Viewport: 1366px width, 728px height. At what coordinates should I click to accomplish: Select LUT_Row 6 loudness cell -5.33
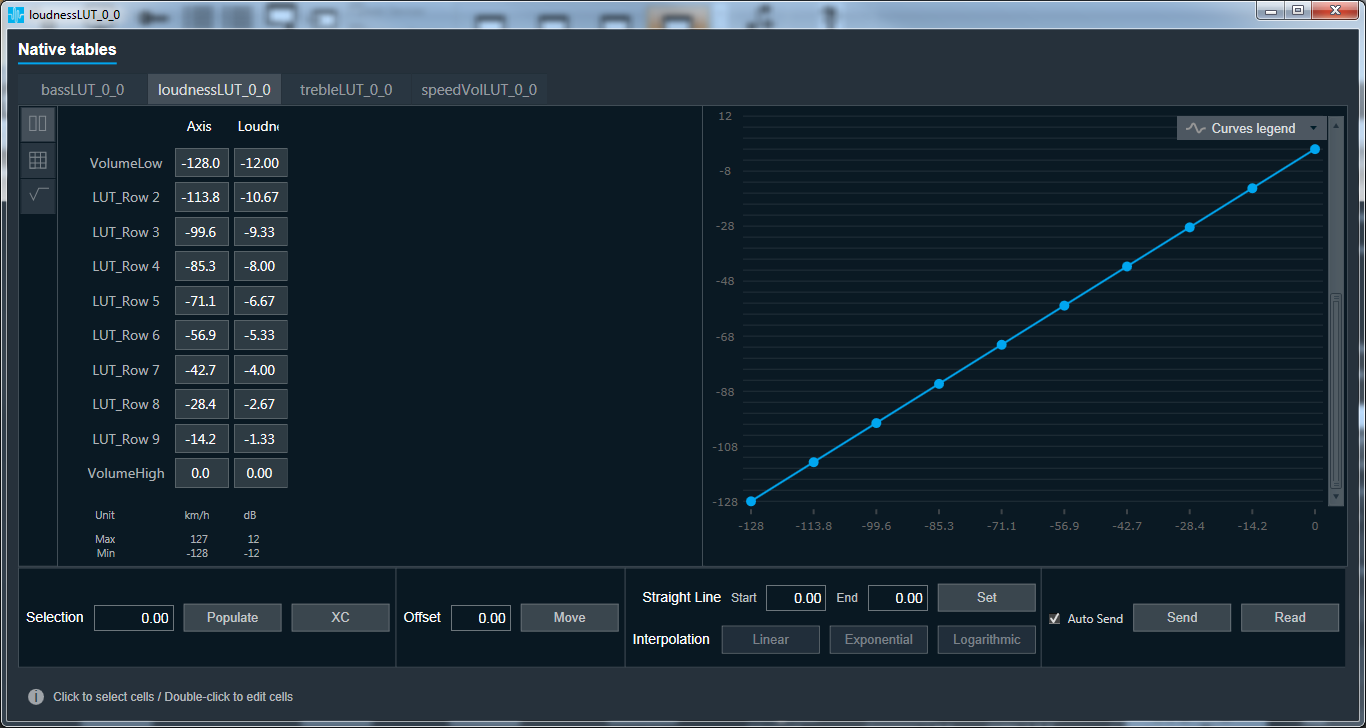point(260,336)
